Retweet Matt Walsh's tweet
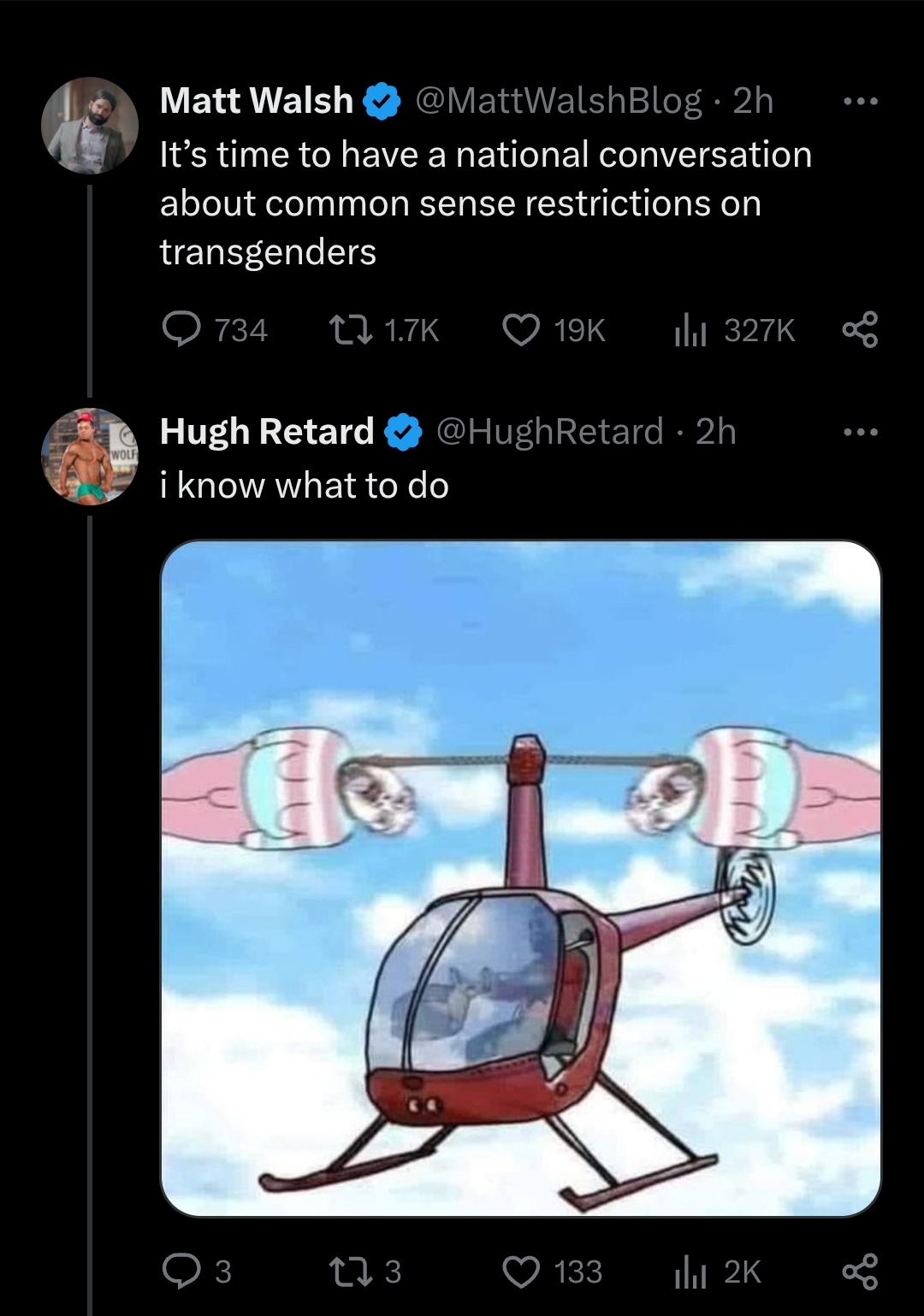 (x=385, y=330)
